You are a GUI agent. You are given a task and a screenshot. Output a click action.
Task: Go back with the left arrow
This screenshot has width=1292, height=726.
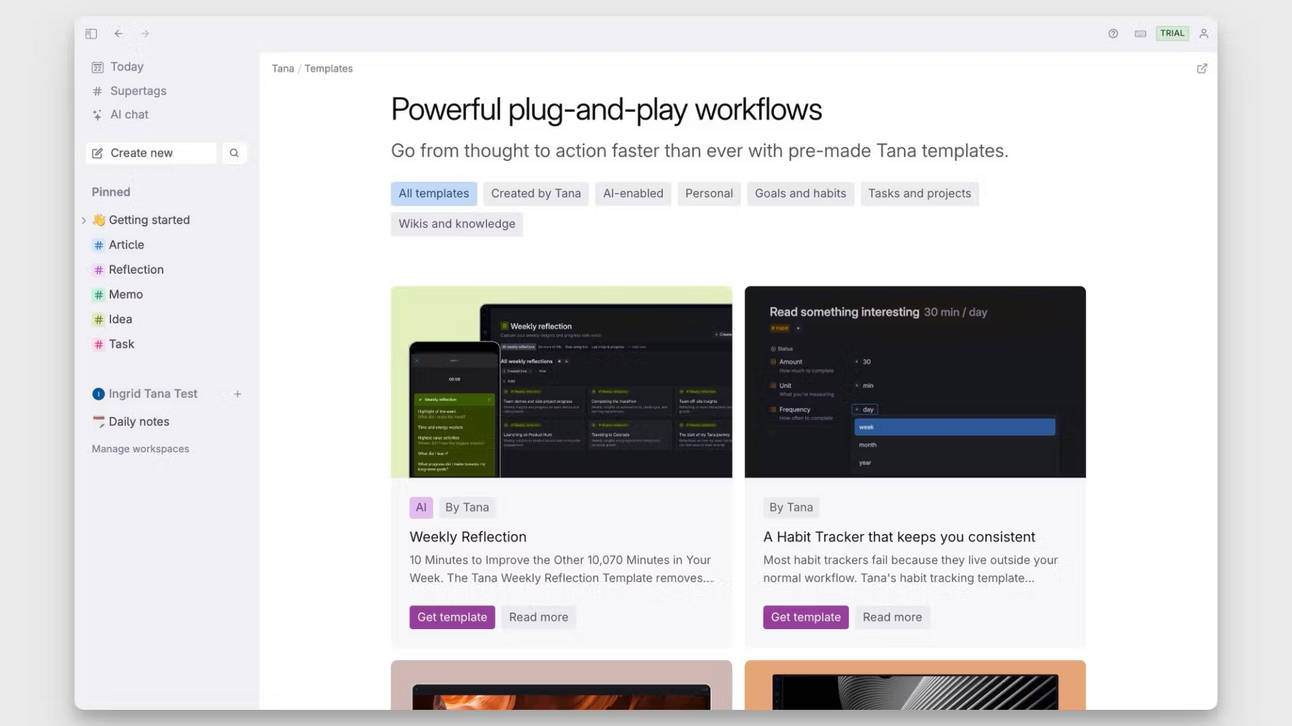(x=118, y=34)
